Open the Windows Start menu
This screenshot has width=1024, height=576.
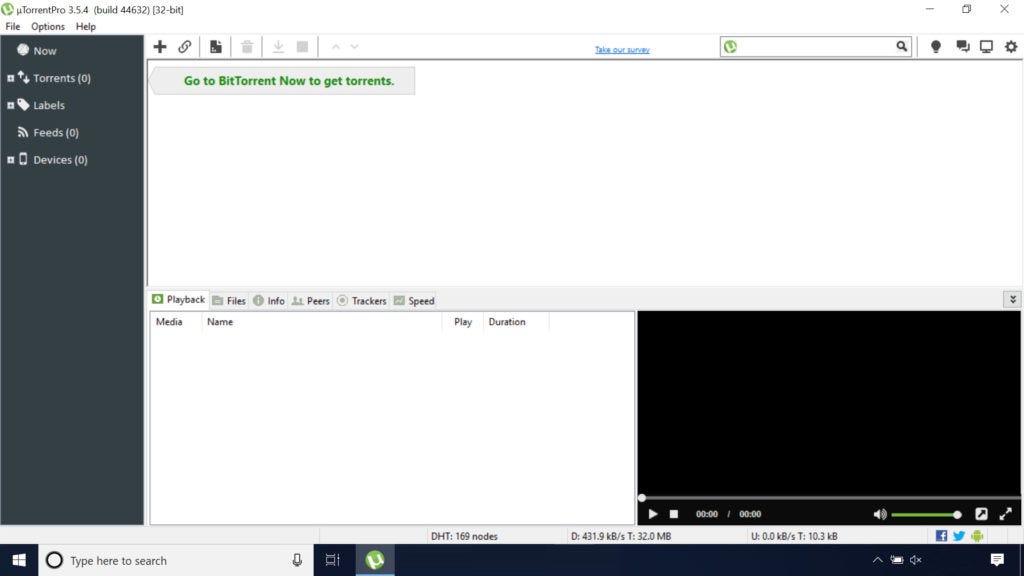pos(19,560)
